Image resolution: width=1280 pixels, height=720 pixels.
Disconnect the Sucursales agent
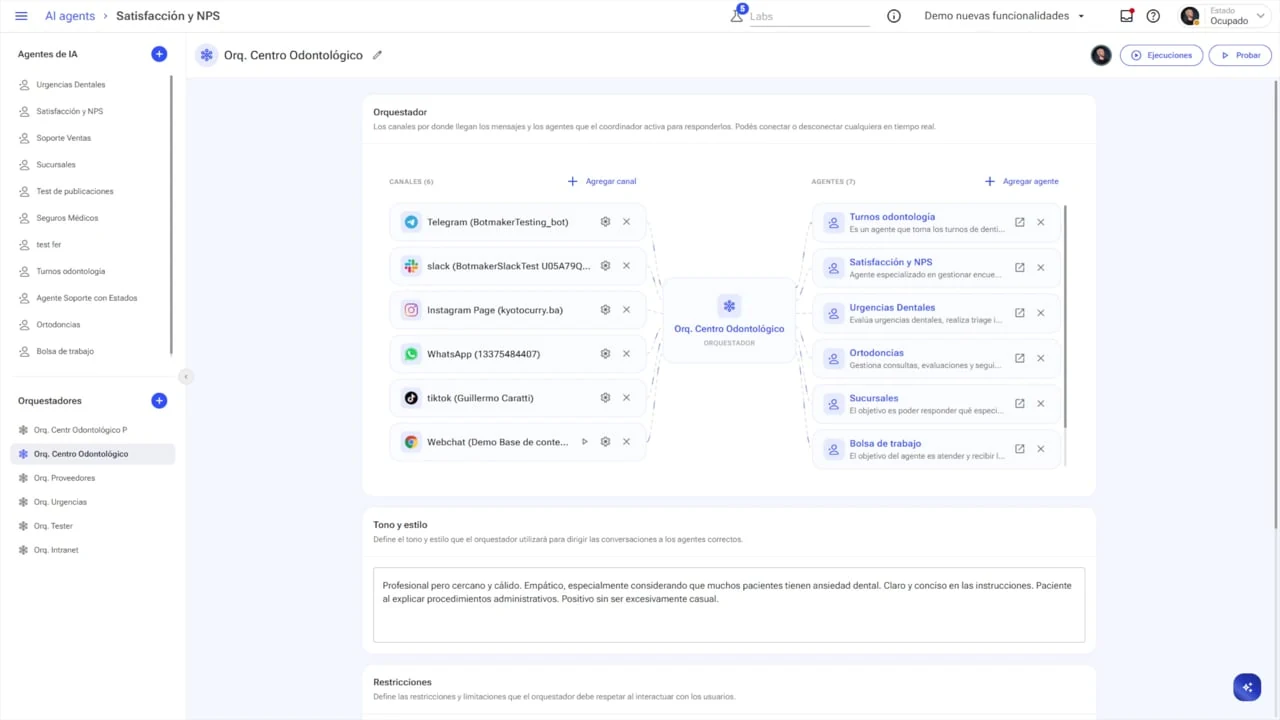[1040, 404]
